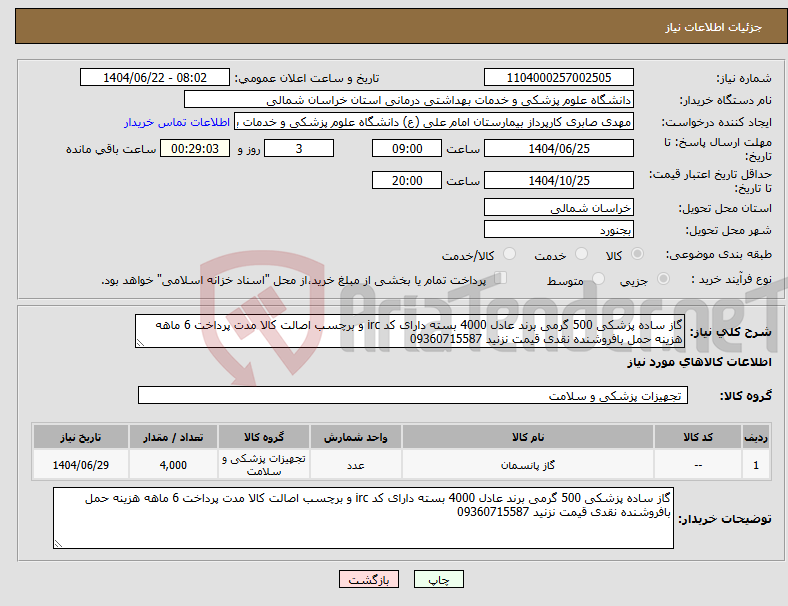Select the متوسط purchase type radio
Viewport: 788px width, 606px height.
[598, 279]
